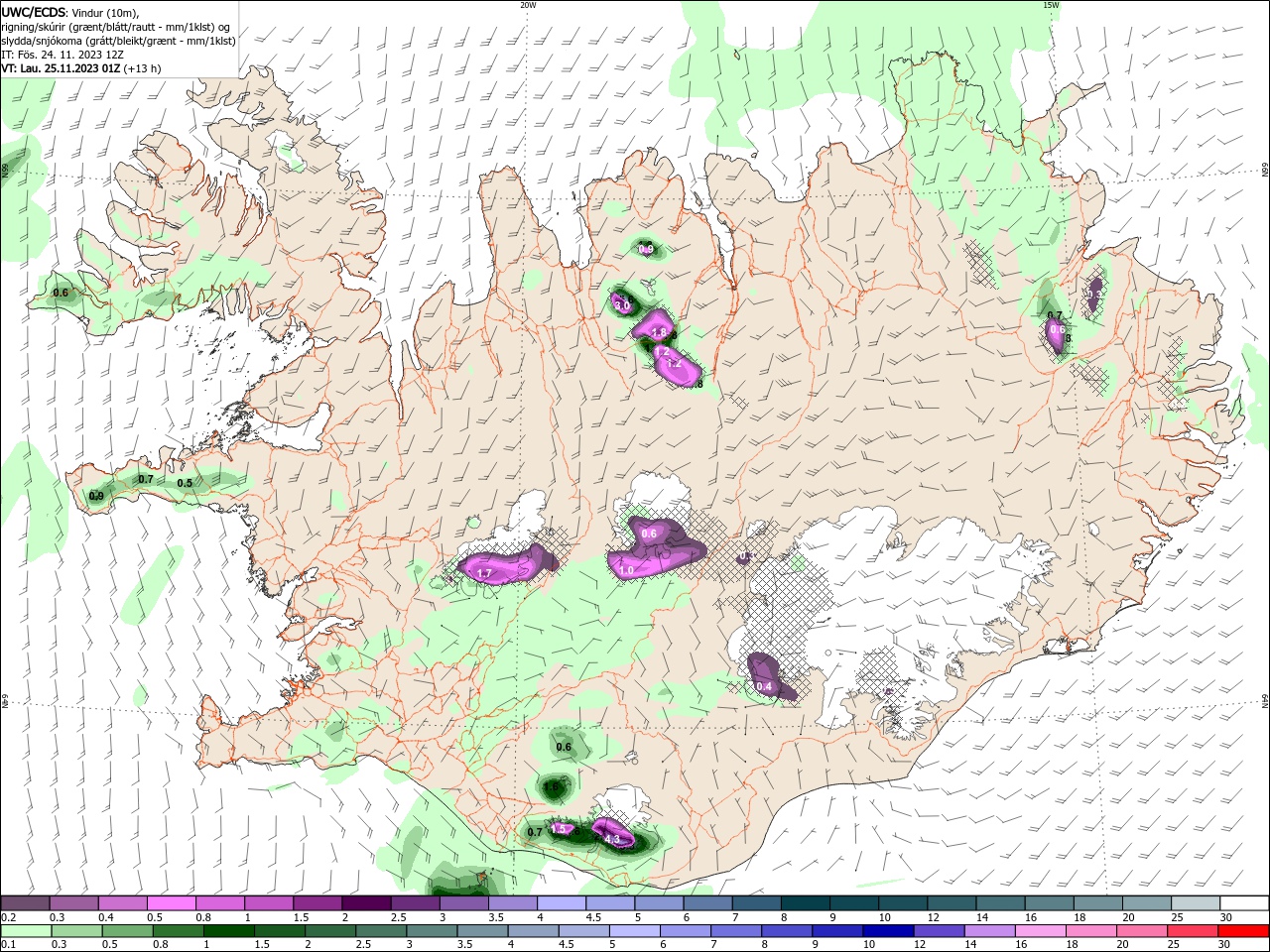
Task: Click the 'VT: Lau. 25.11.2023 01Z (+13 h)' line
Action: click(x=81, y=68)
